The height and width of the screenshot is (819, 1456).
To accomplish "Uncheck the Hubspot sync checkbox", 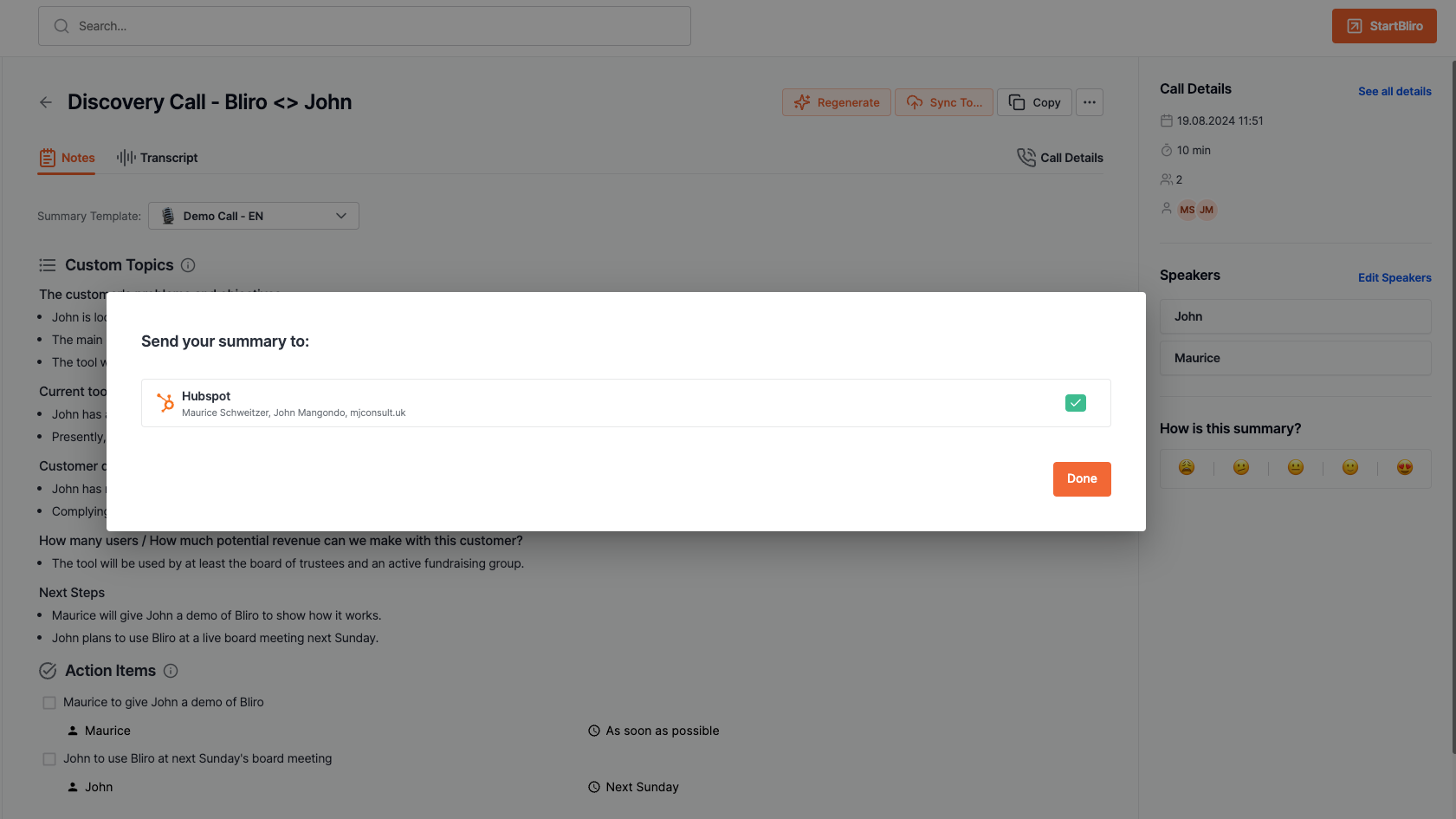I will tap(1075, 403).
